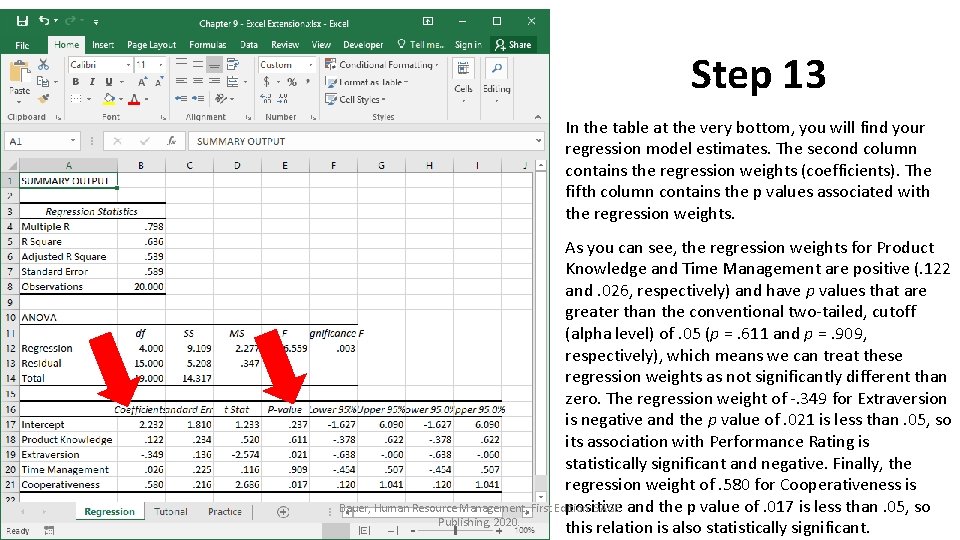Toggle Bottom Align (highlighted)
The width and height of the screenshot is (960, 540).
[x=214, y=64]
